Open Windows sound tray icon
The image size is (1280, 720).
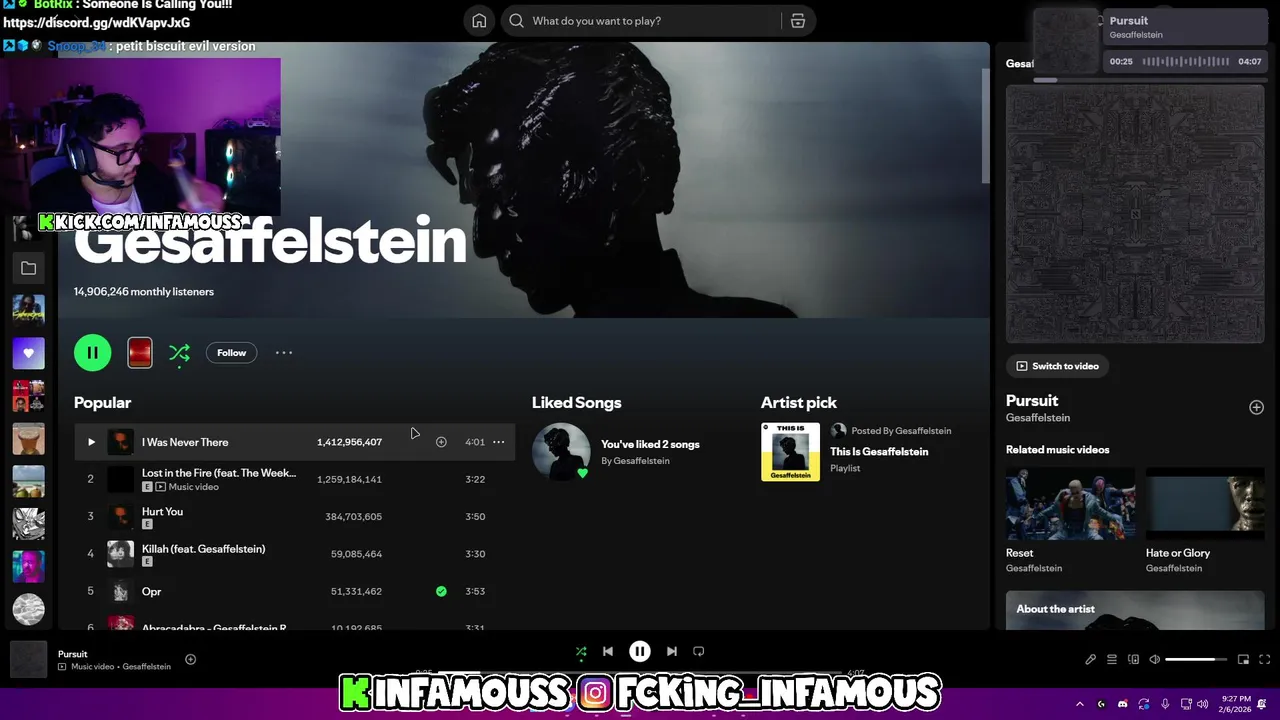point(1202,704)
